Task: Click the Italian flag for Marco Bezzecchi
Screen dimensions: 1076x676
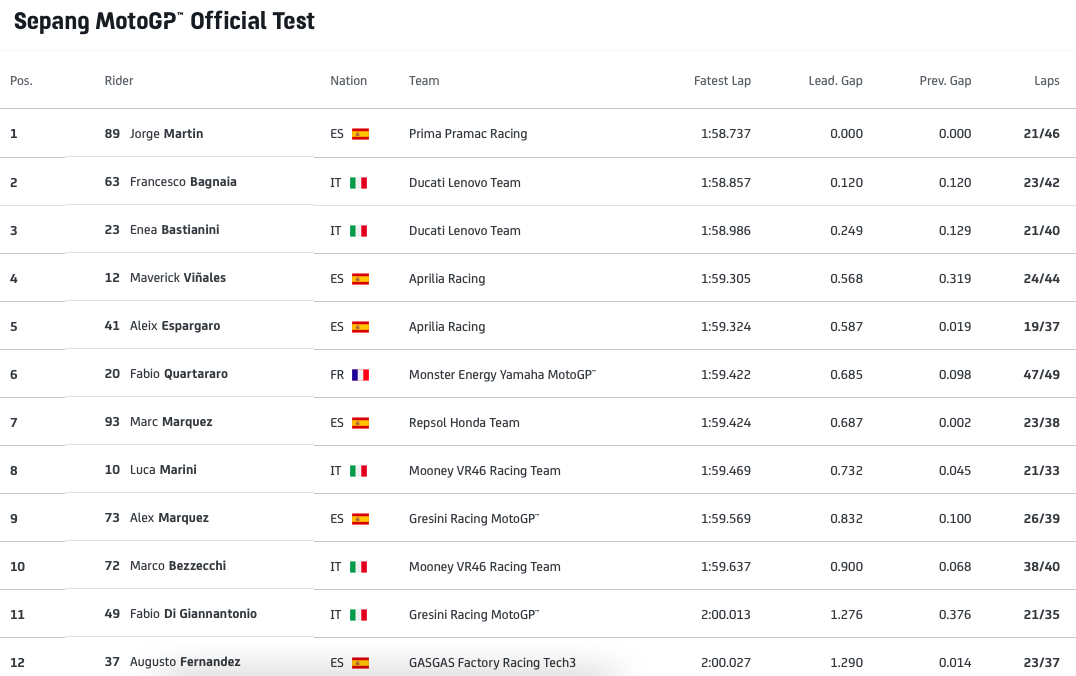Action: 358,567
